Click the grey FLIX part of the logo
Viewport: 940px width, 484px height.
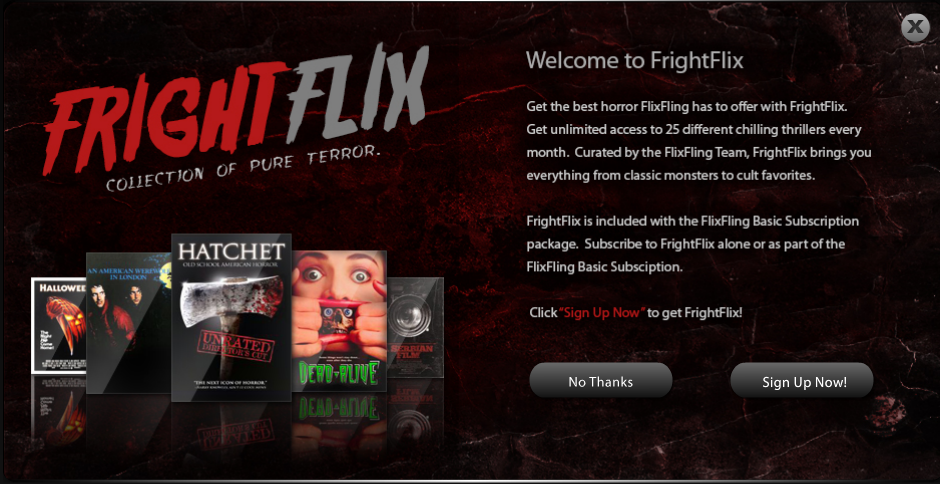pos(357,94)
